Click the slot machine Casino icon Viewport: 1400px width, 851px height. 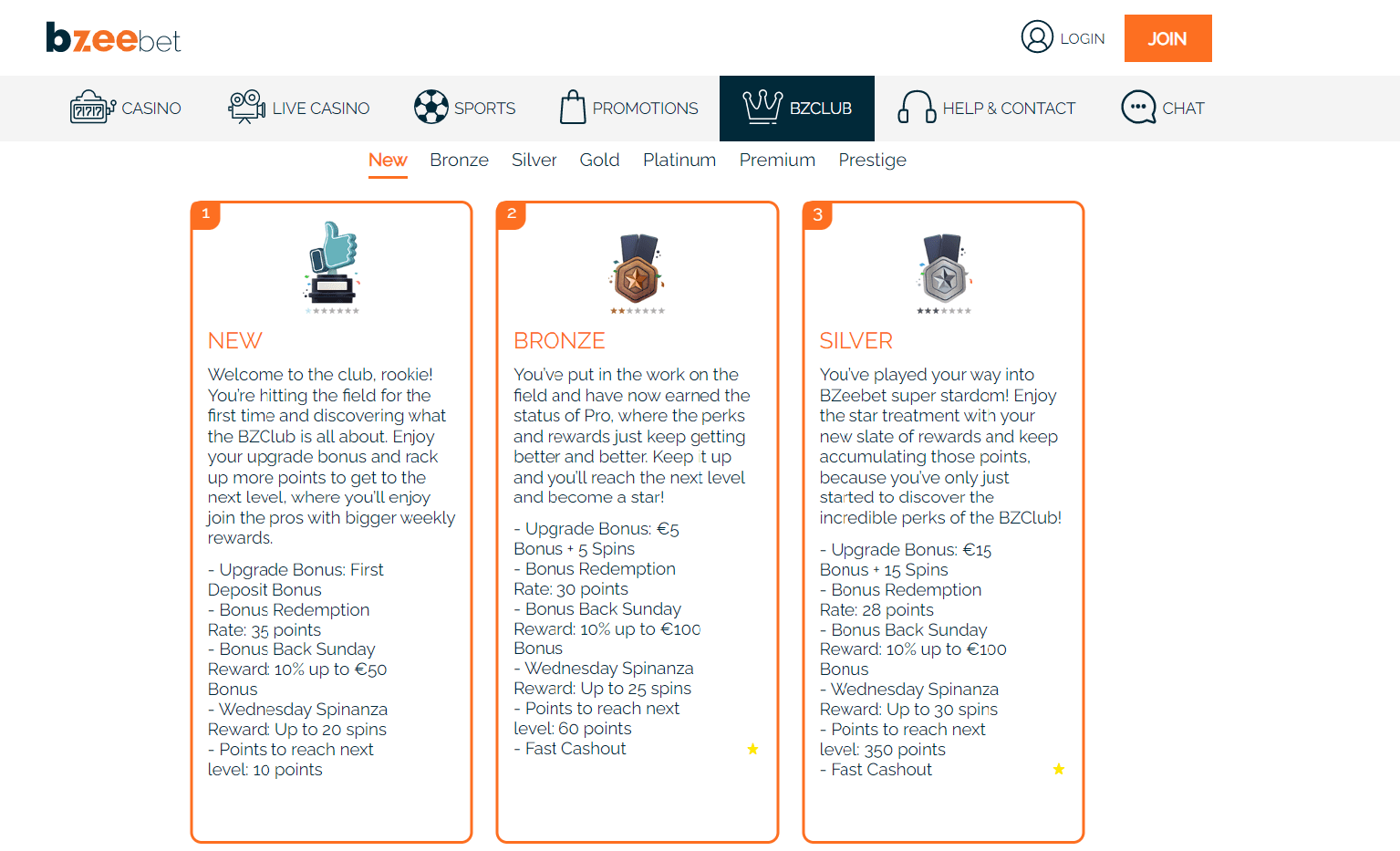click(93, 108)
